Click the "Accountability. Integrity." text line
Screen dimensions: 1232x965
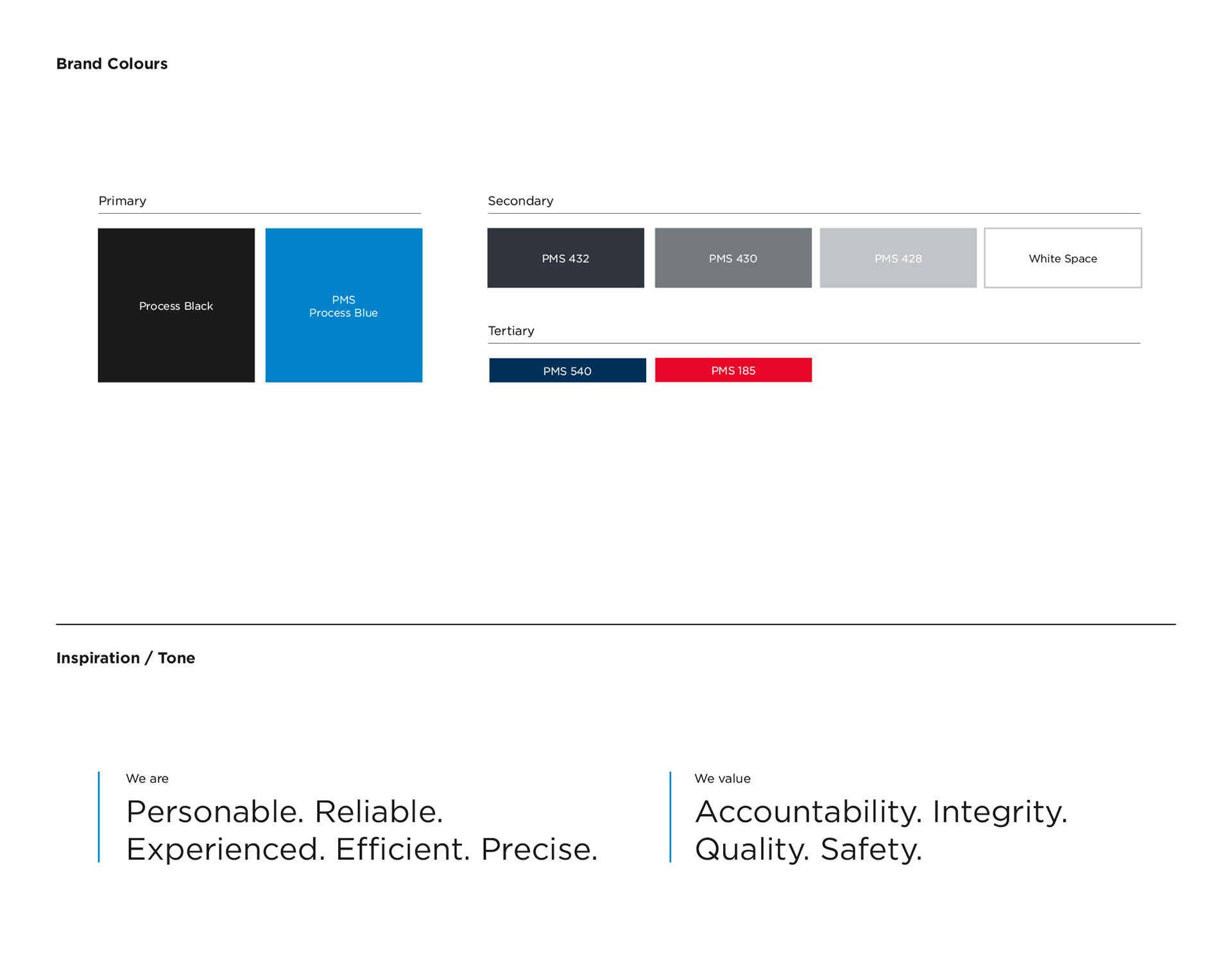click(x=880, y=812)
